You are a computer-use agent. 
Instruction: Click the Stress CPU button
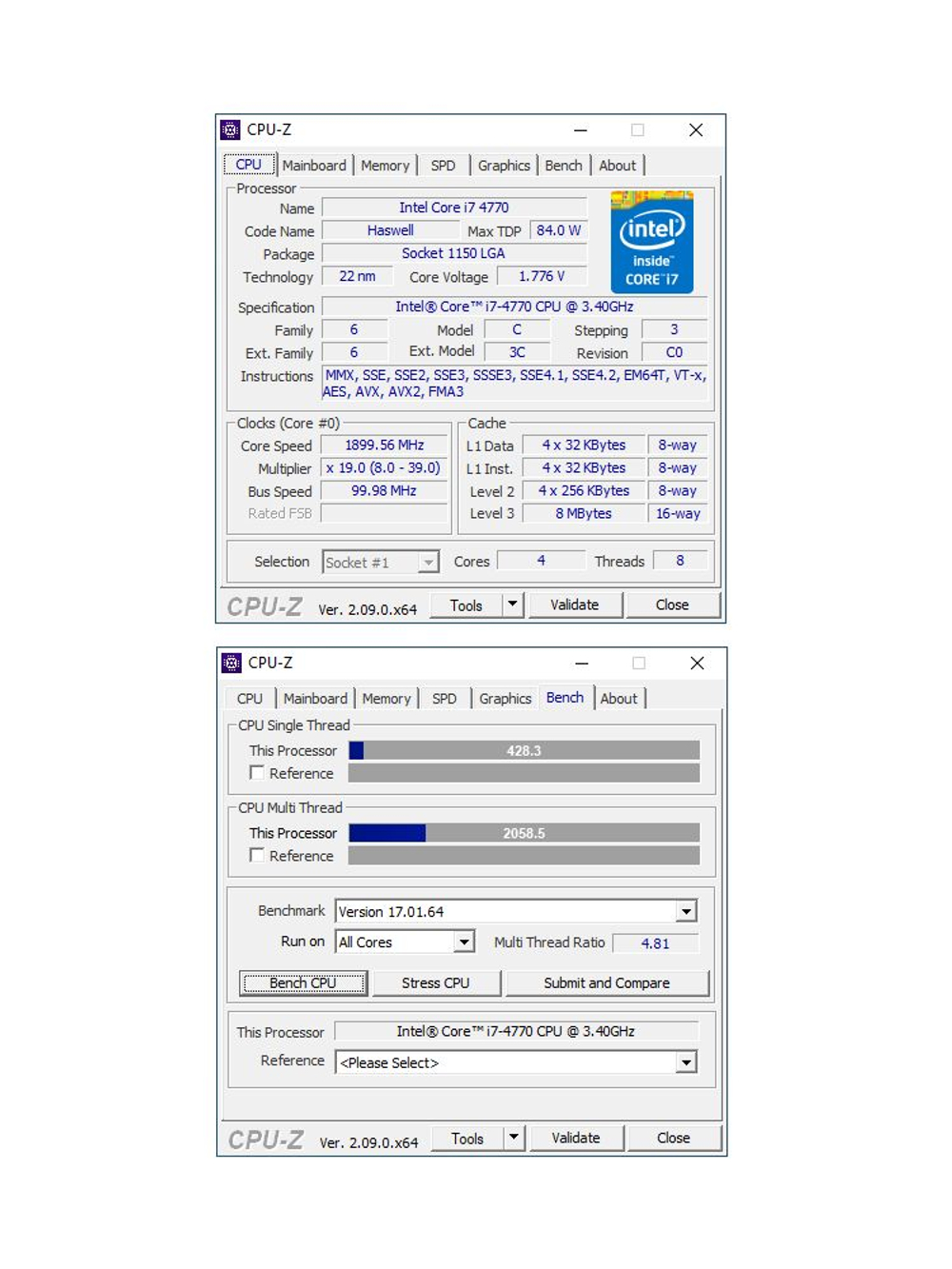coord(435,983)
